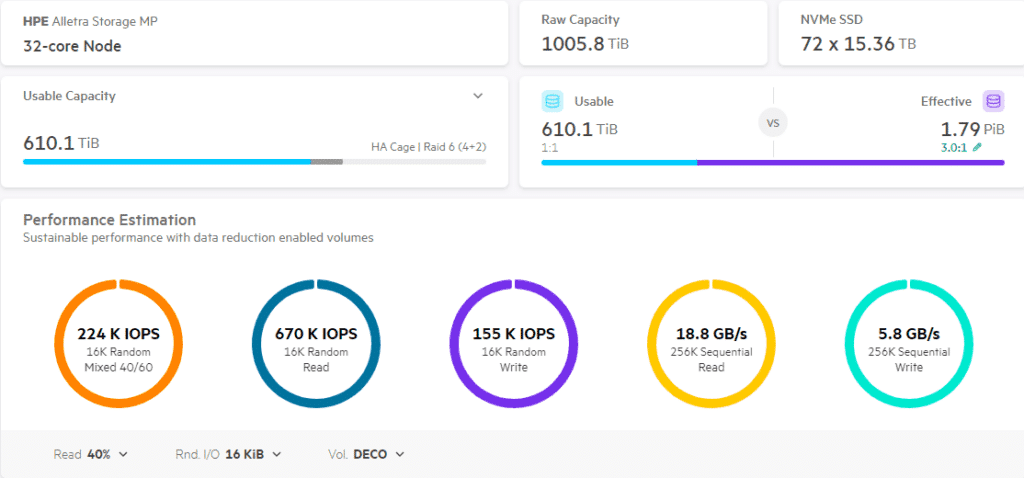
Task: Click the vs circle badge
Action: pyautogui.click(x=773, y=123)
